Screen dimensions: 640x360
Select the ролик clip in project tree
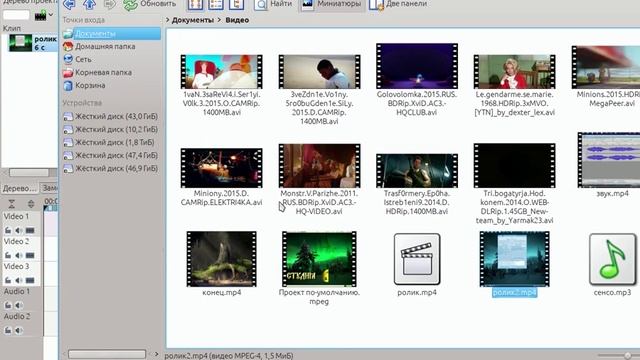coord(33,43)
